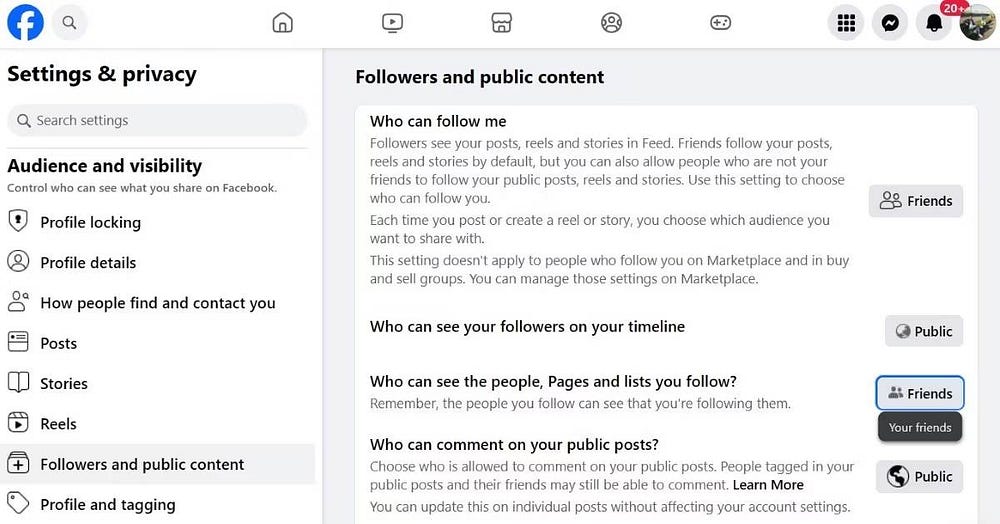Open the account profile picture menu
The height and width of the screenshot is (524, 1000).
[978, 23]
